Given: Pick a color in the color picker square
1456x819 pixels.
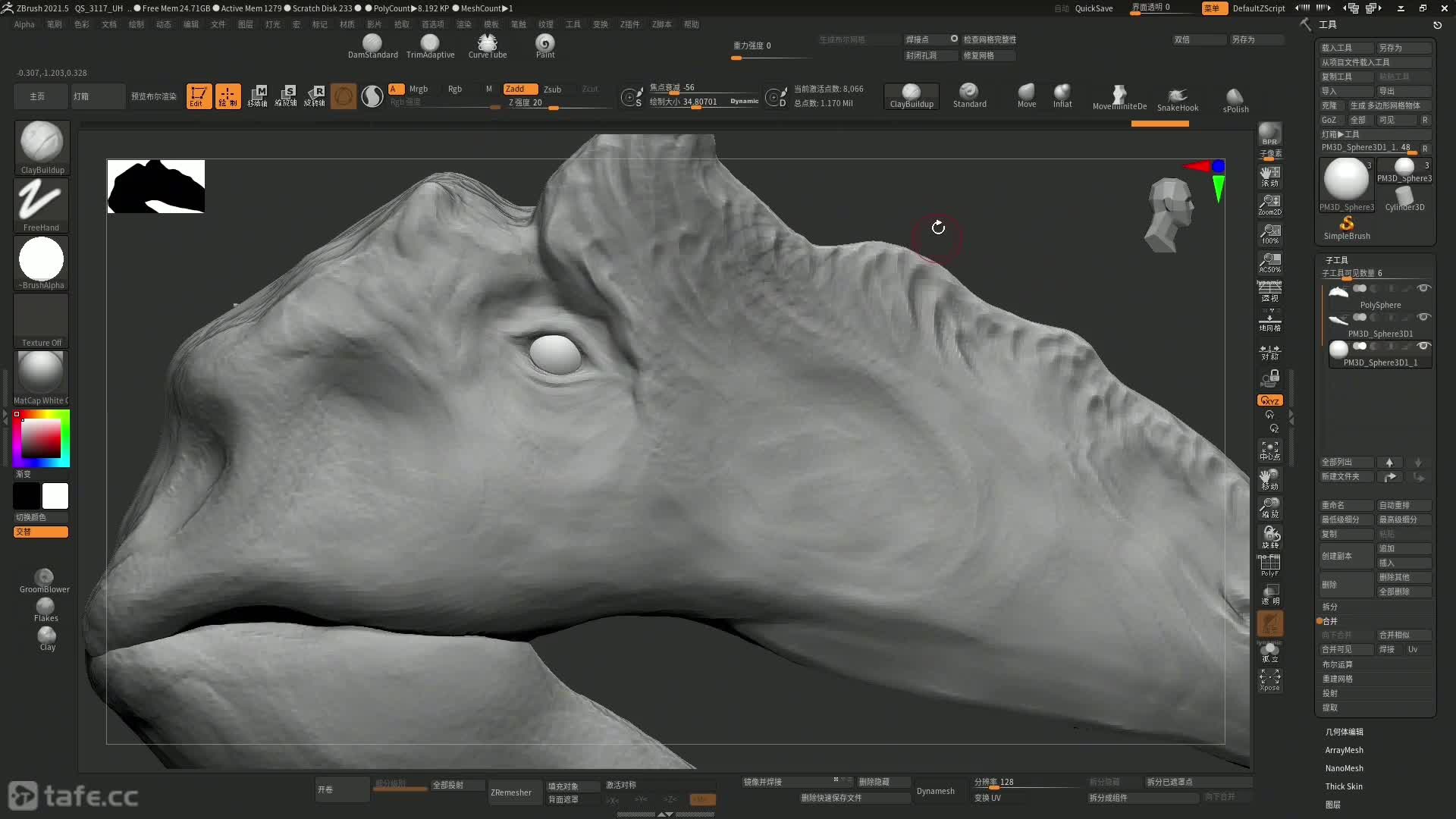Looking at the screenshot, I should click(41, 438).
